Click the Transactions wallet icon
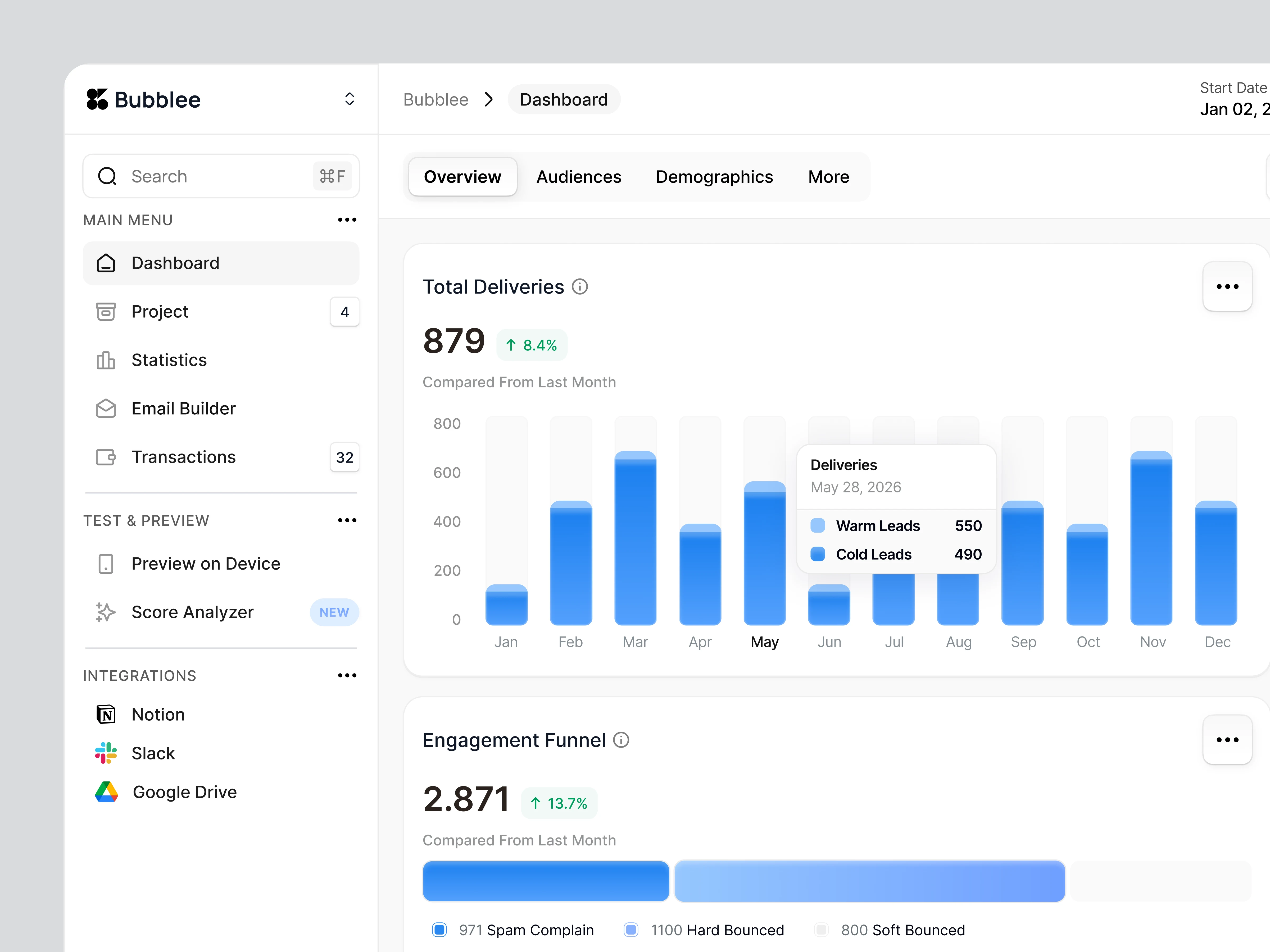This screenshot has height=952, width=1270. click(106, 457)
